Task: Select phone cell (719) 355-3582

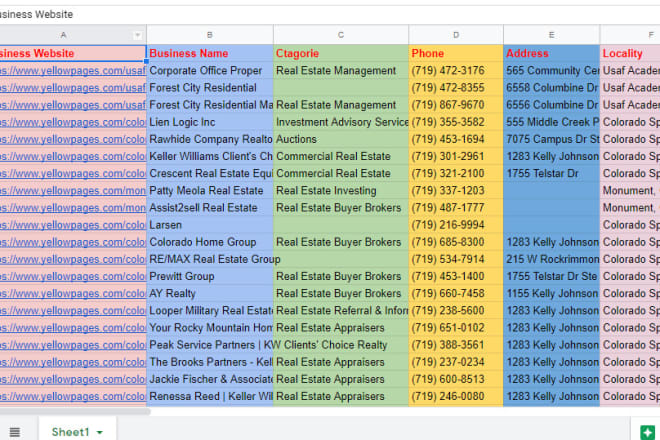Action: point(456,122)
